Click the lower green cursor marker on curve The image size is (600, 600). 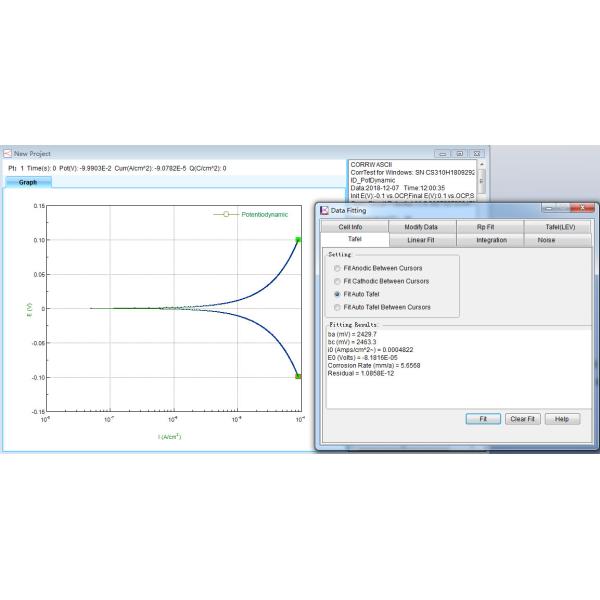(298, 376)
